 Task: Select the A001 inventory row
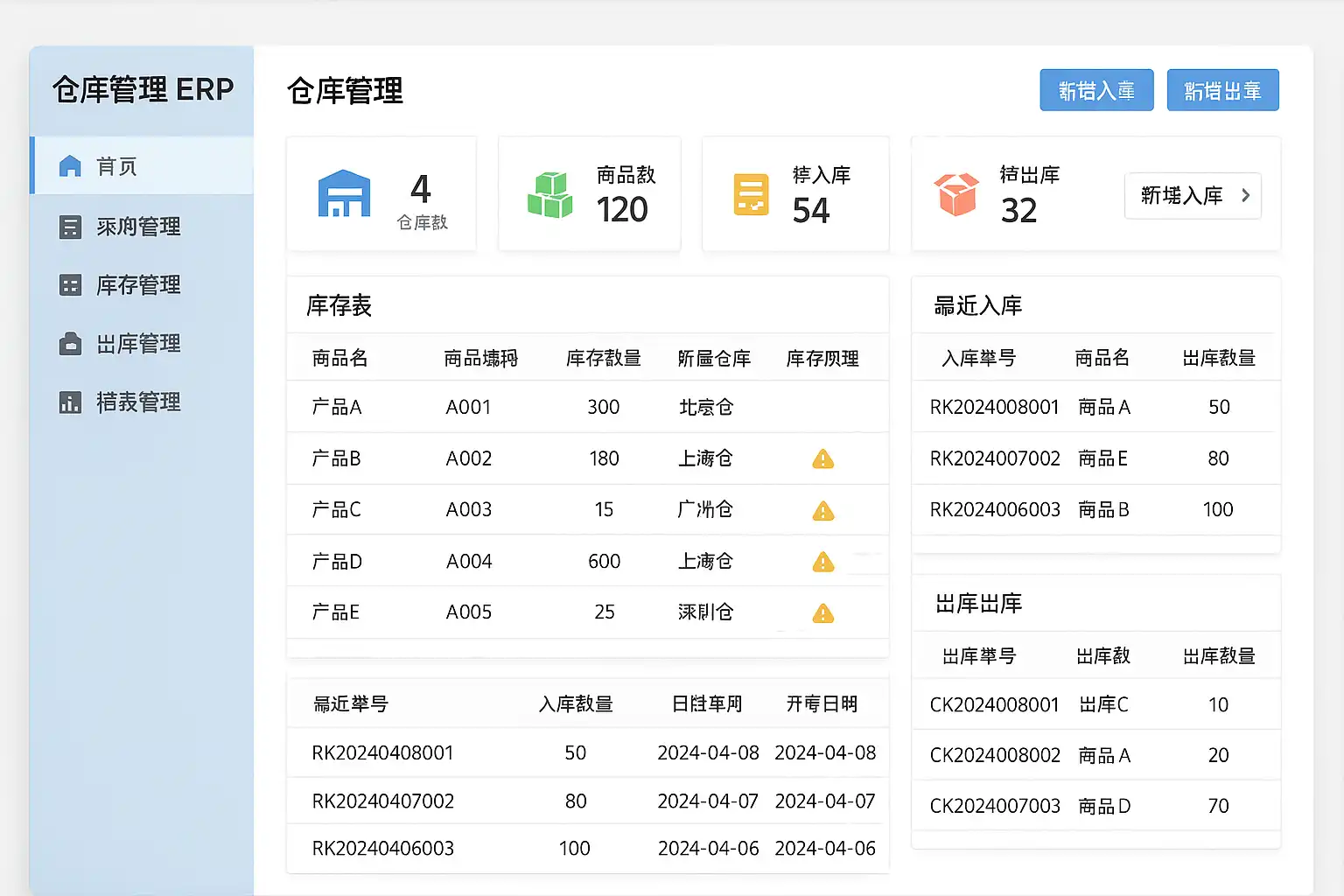588,407
